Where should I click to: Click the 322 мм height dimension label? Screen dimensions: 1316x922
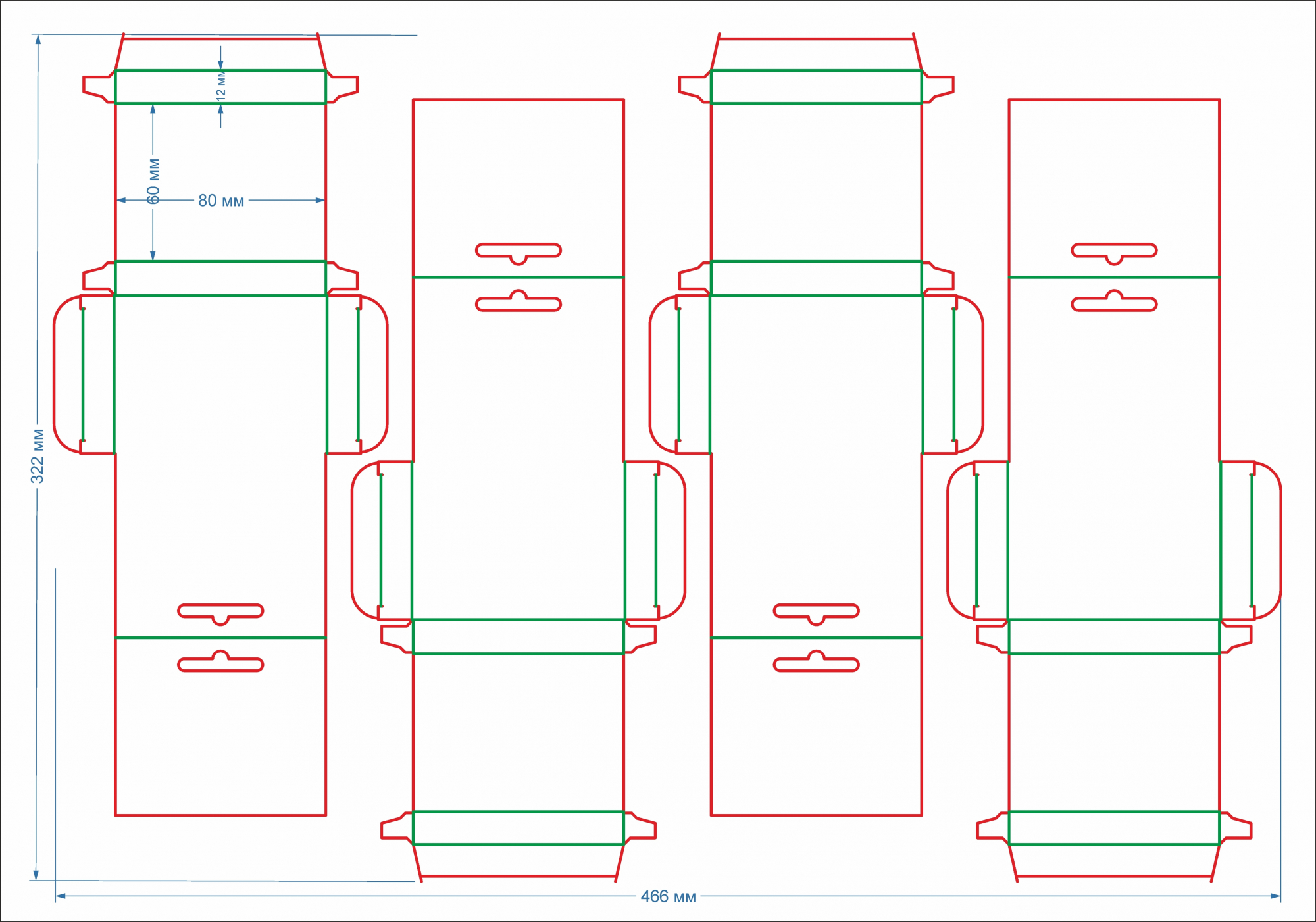pyautogui.click(x=38, y=456)
